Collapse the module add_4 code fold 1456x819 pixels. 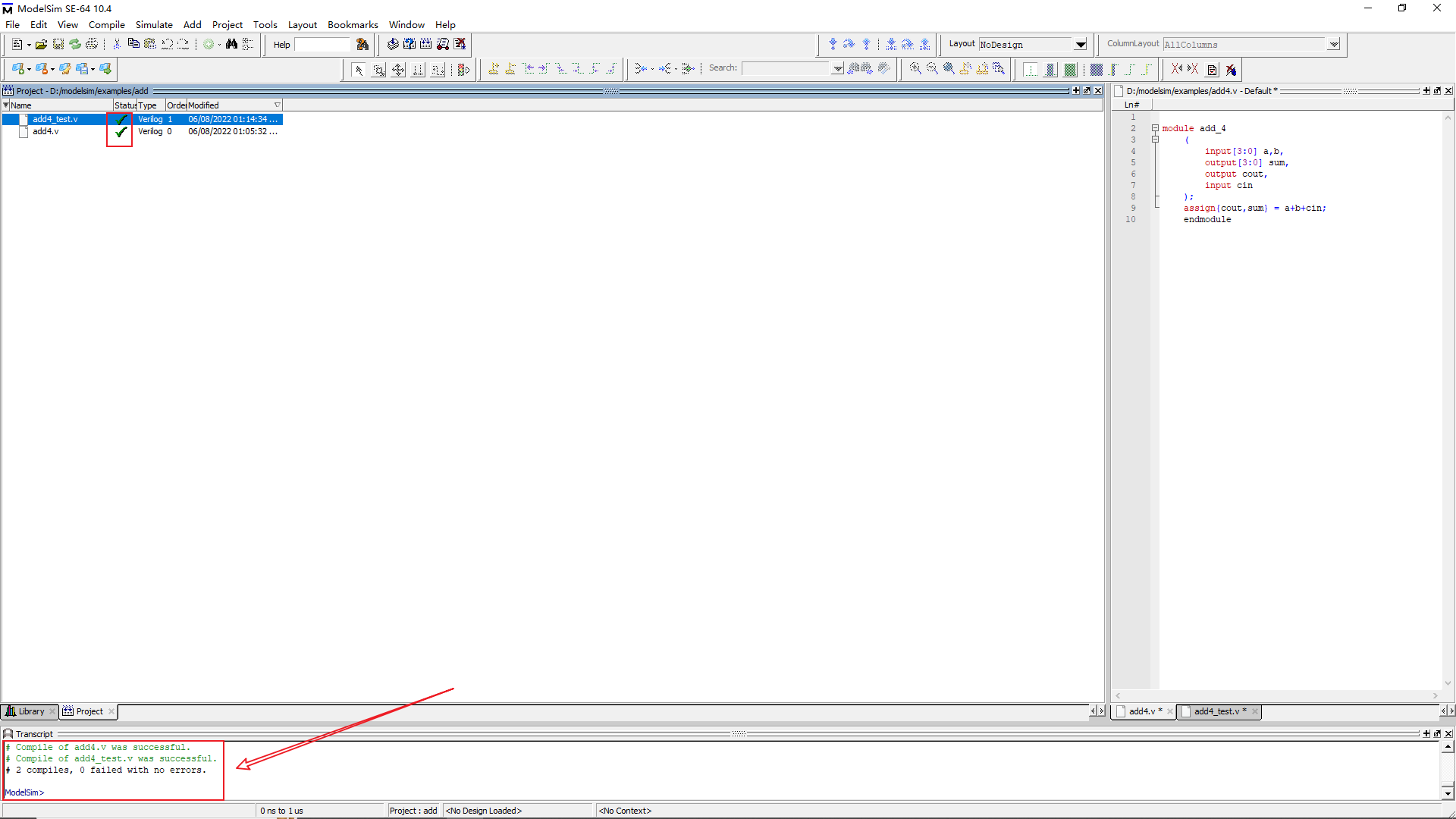tap(1155, 128)
